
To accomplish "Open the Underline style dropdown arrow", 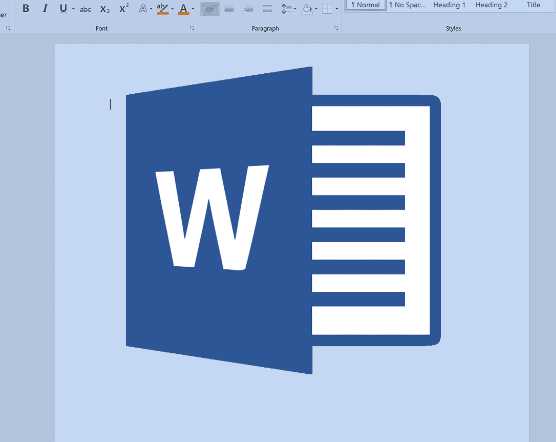I will (x=73, y=9).
